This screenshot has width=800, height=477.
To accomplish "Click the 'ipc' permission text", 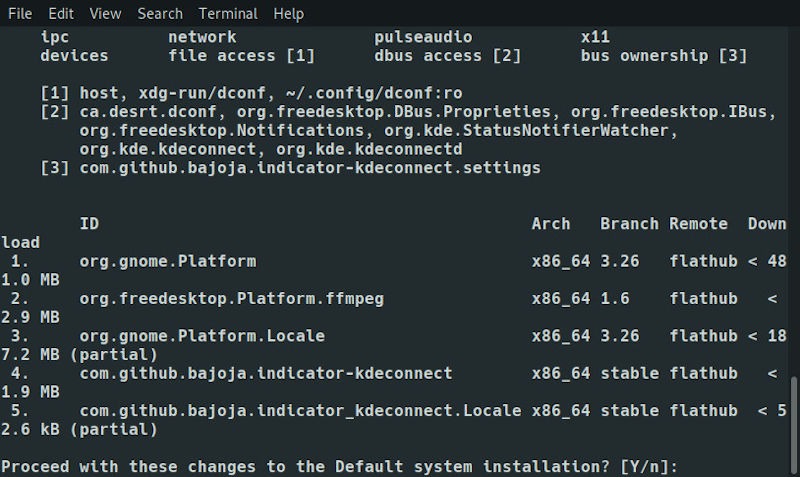I will click(55, 37).
